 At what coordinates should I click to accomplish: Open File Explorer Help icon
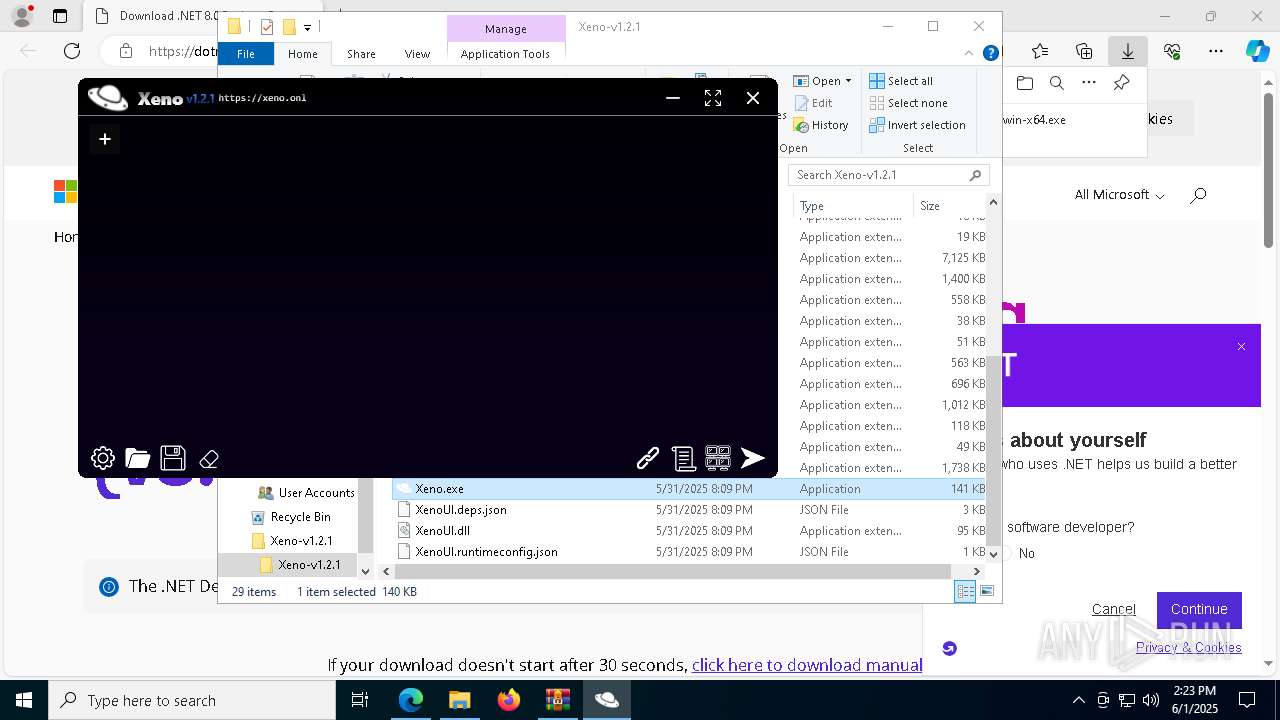[990, 53]
